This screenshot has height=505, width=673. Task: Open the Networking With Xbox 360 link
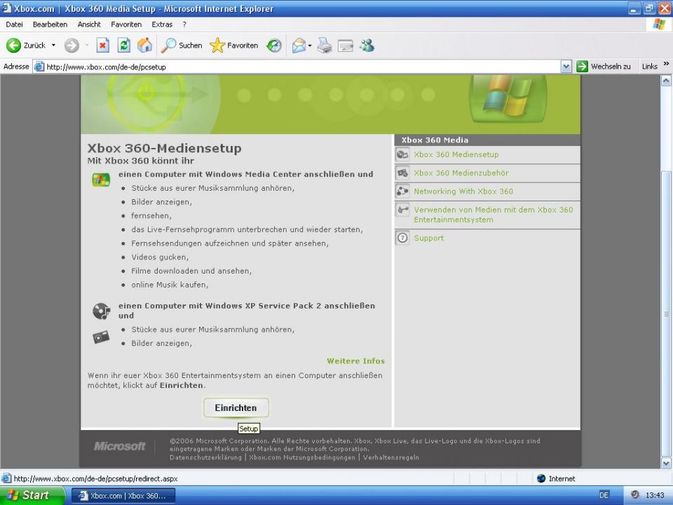[x=463, y=191]
